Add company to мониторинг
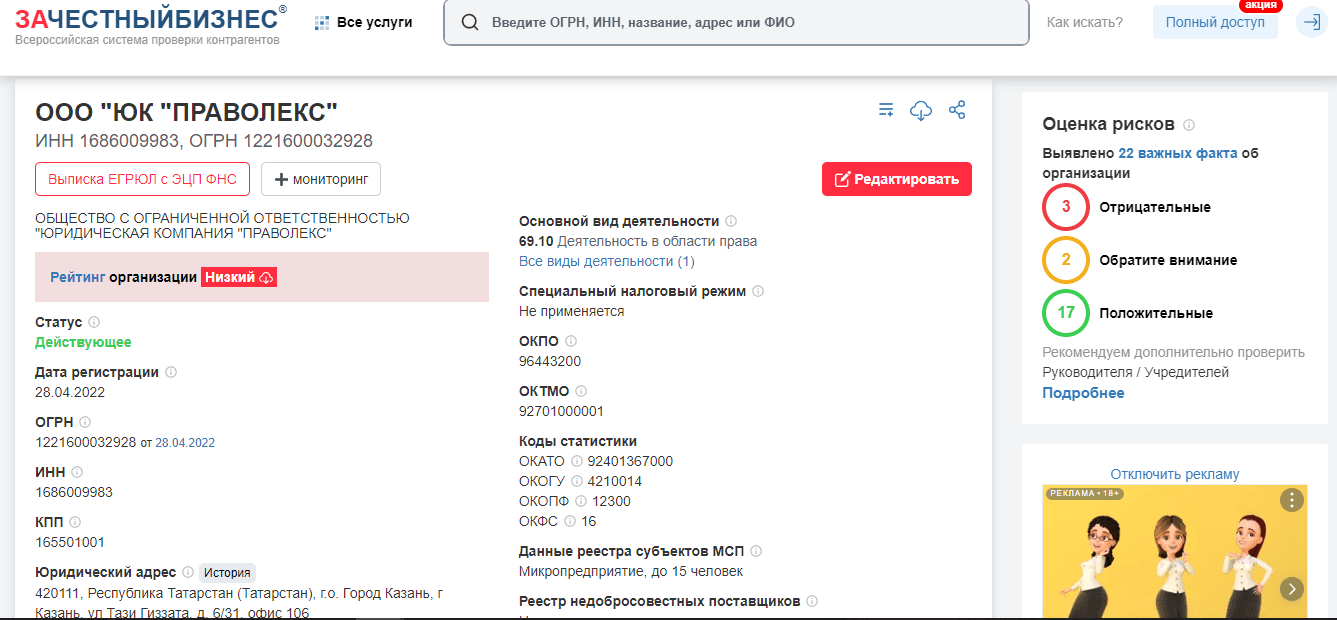Screen dimensions: 1337x620 (321, 179)
